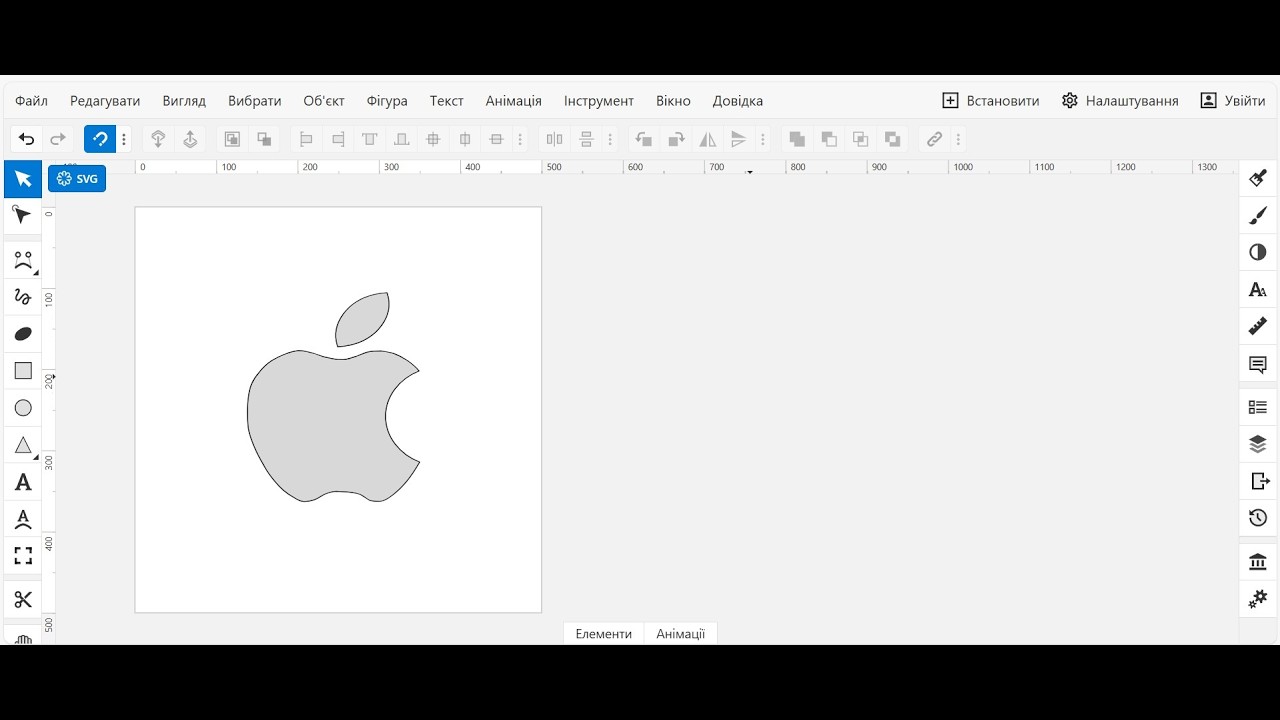This screenshot has width=1280, height=720.
Task: Open the Довідка menu
Action: [738, 101]
